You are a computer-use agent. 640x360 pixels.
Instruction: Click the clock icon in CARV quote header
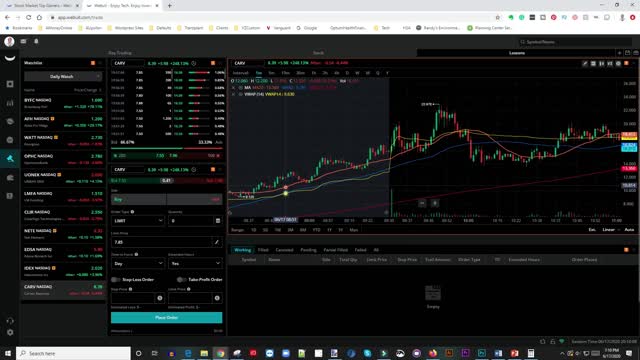click(x=193, y=63)
